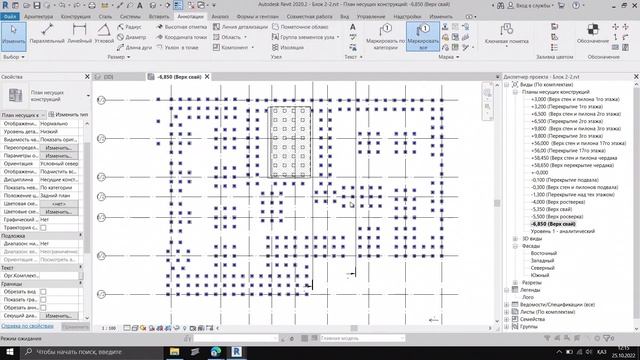Toggle the Траектория солнца checkbox
This screenshot has height=360, width=640.
click(x=43, y=228)
